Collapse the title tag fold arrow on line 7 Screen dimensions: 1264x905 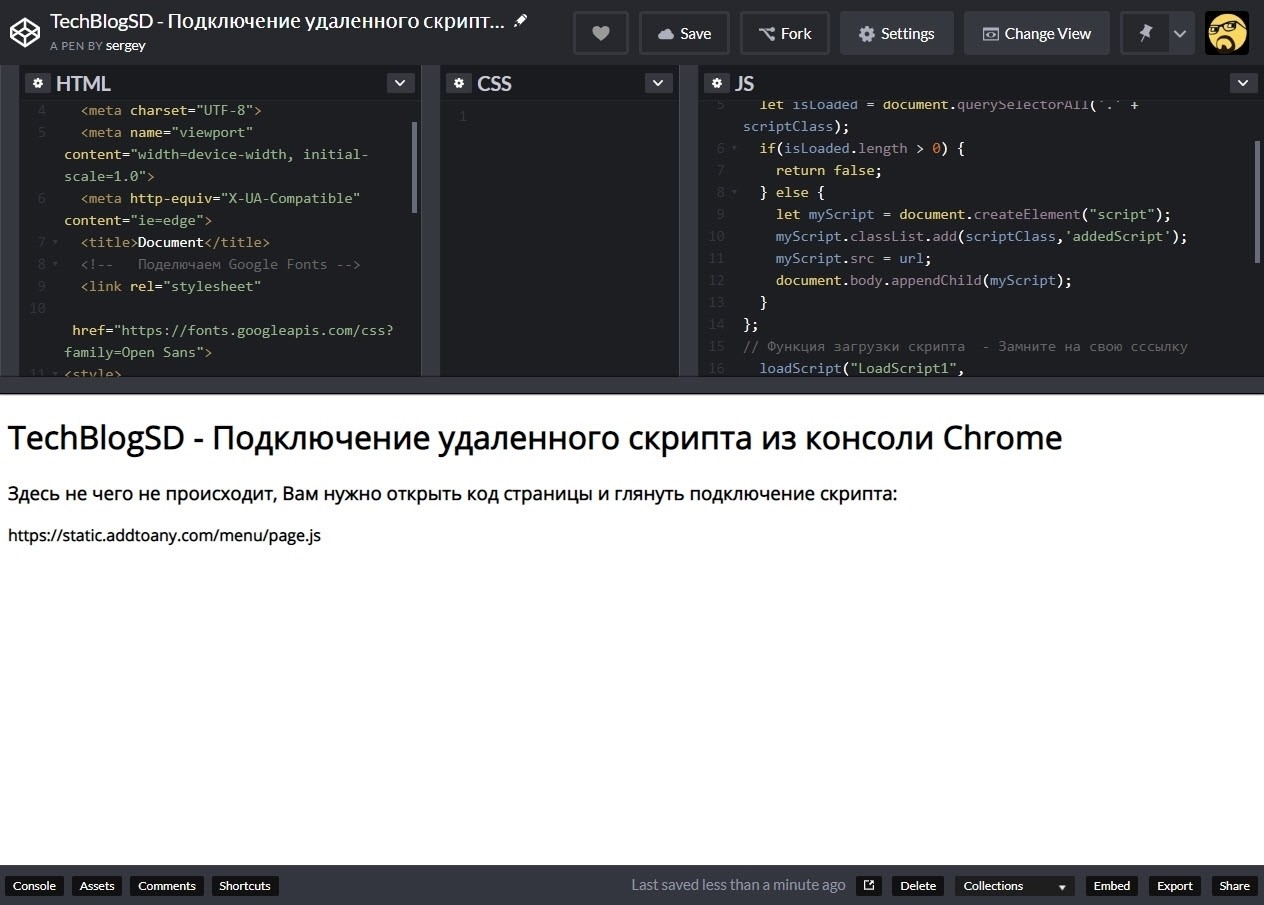[55, 243]
